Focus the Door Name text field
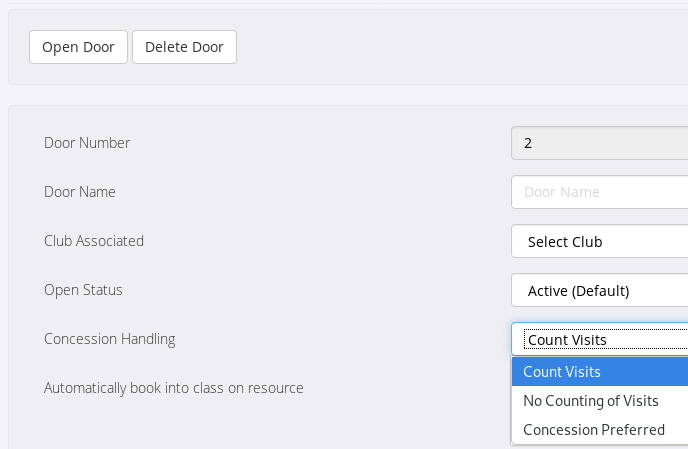The width and height of the screenshot is (688, 449). (600, 192)
